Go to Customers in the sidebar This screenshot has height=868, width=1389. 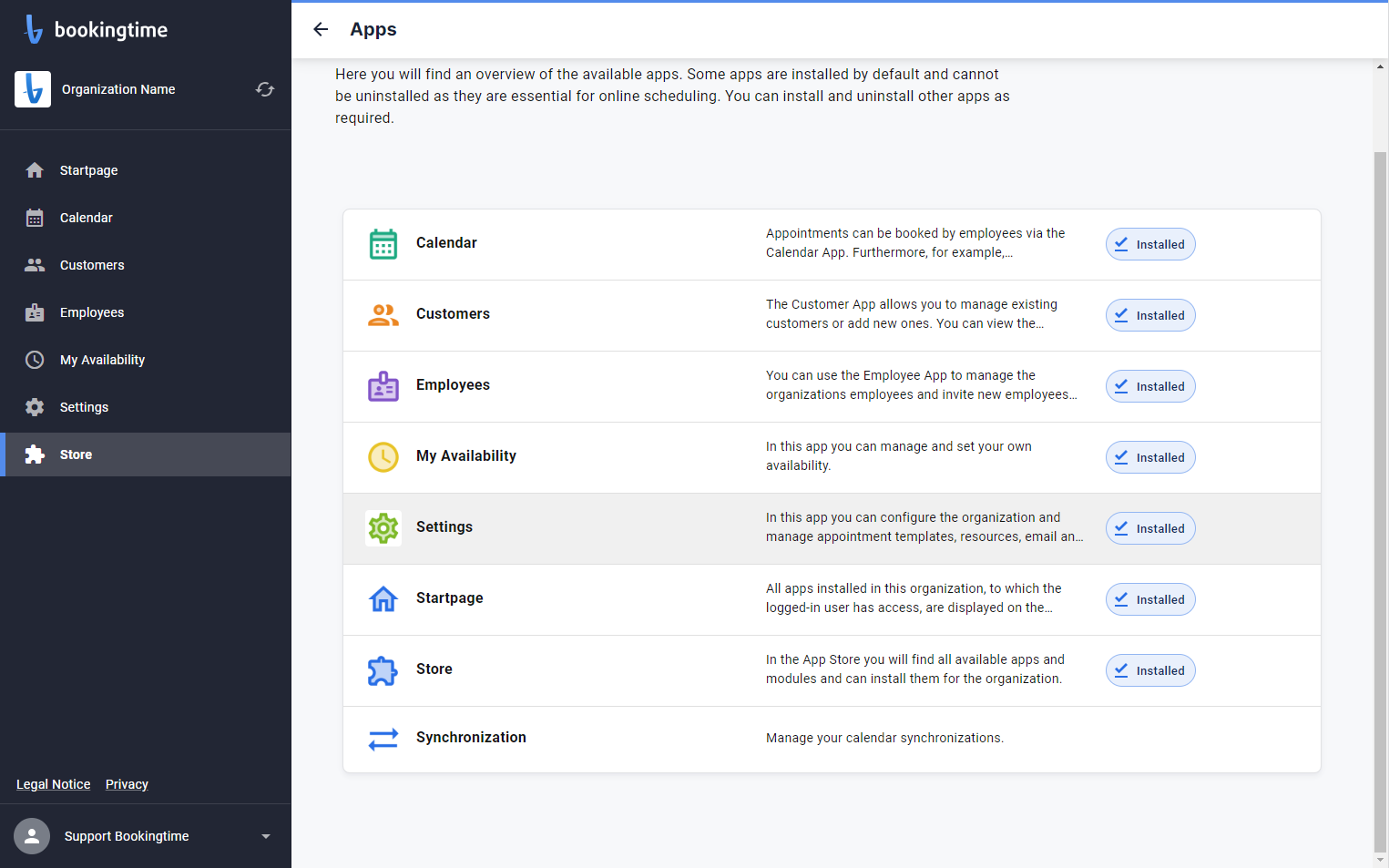click(146, 265)
